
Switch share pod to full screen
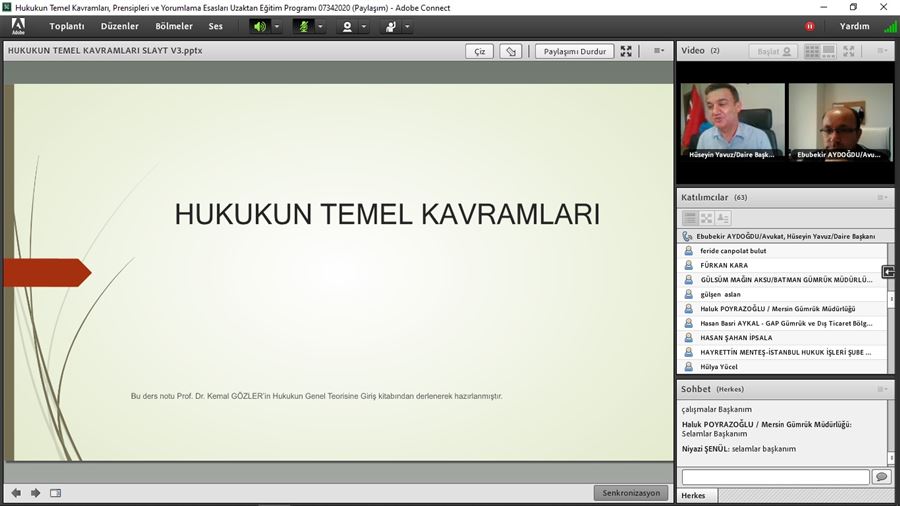[x=626, y=51]
